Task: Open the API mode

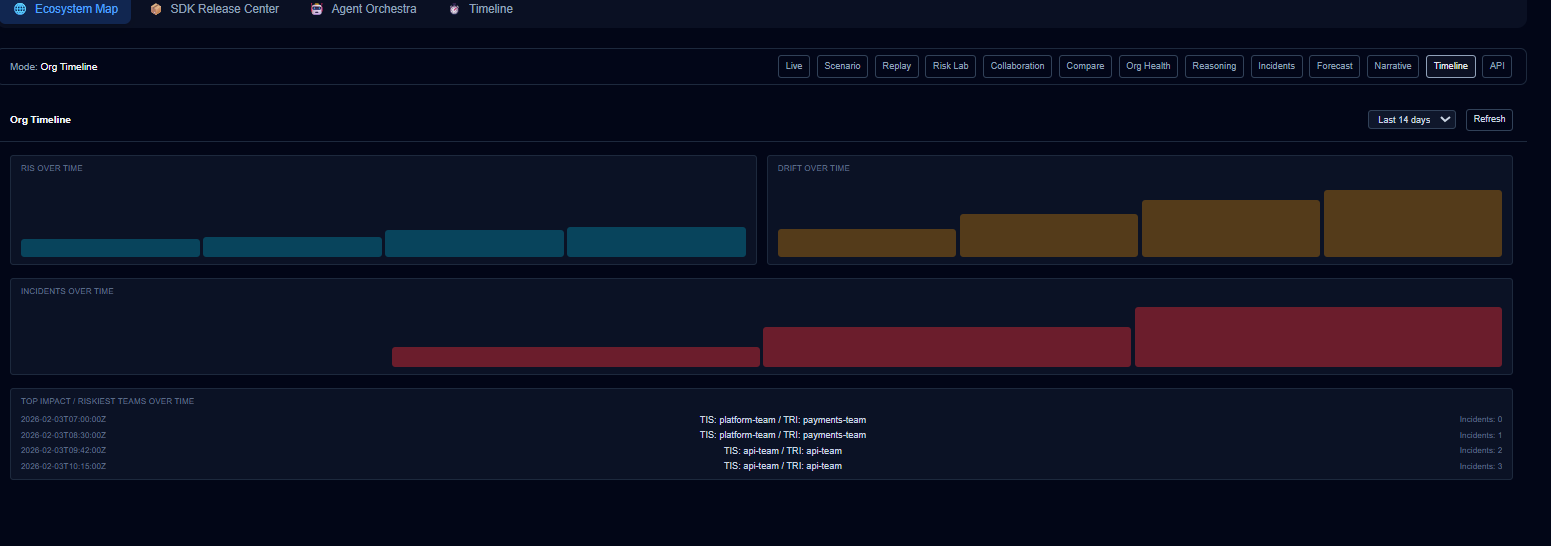Action: tap(1497, 66)
